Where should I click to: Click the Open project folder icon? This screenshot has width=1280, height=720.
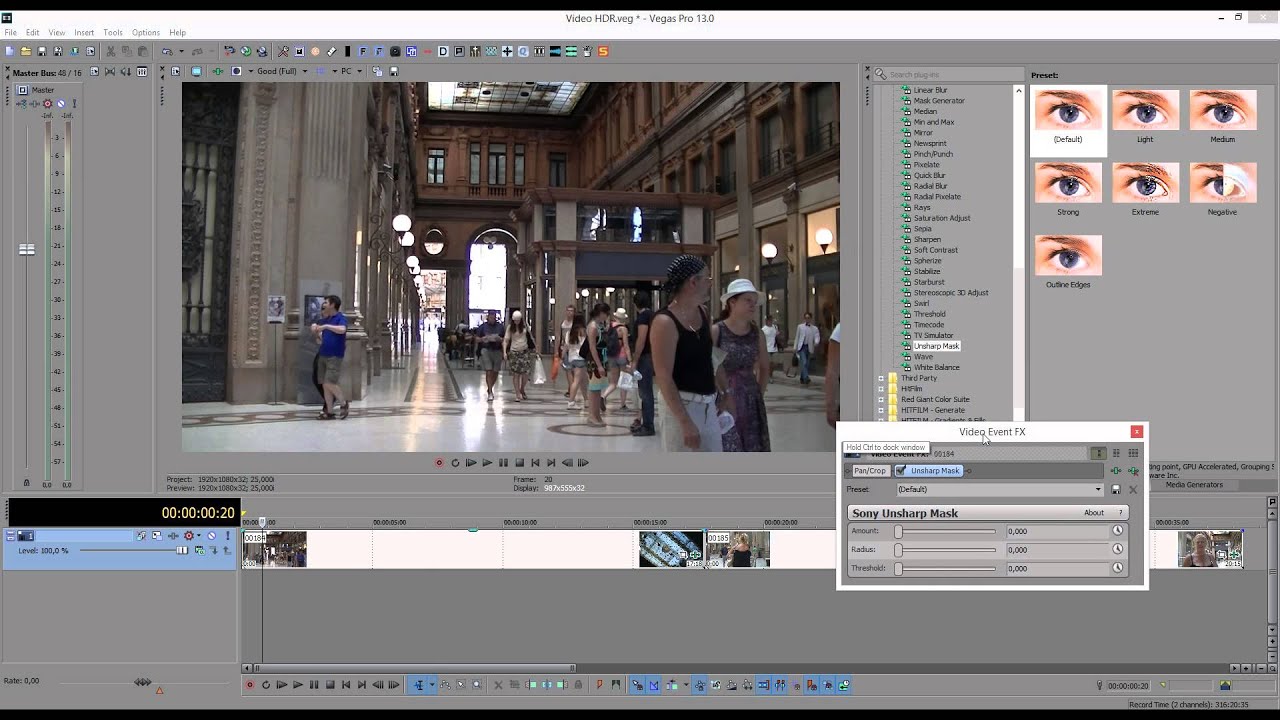click(x=26, y=51)
